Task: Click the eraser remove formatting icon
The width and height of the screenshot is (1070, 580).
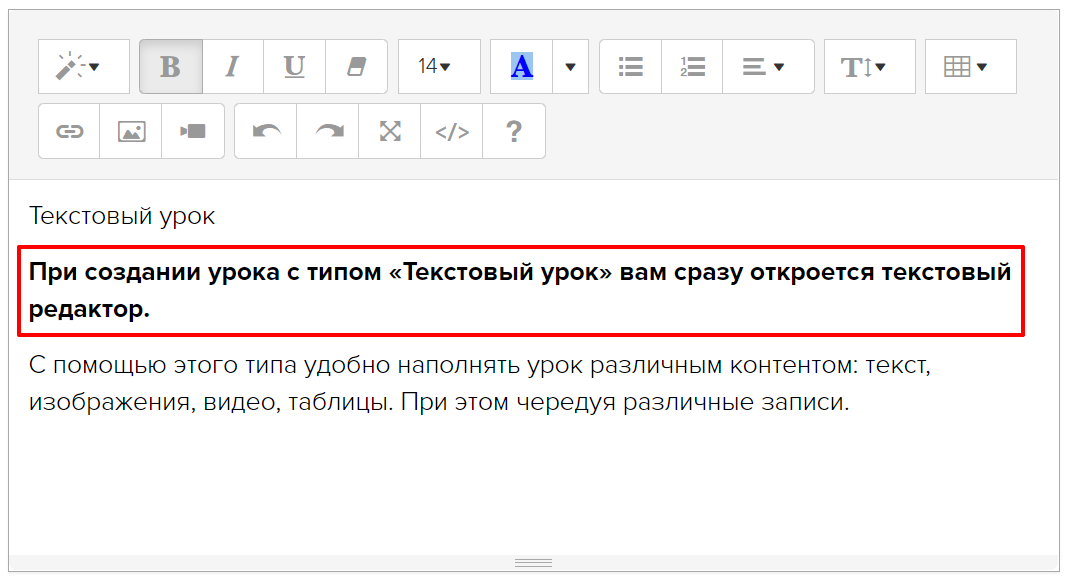Action: coord(356,67)
